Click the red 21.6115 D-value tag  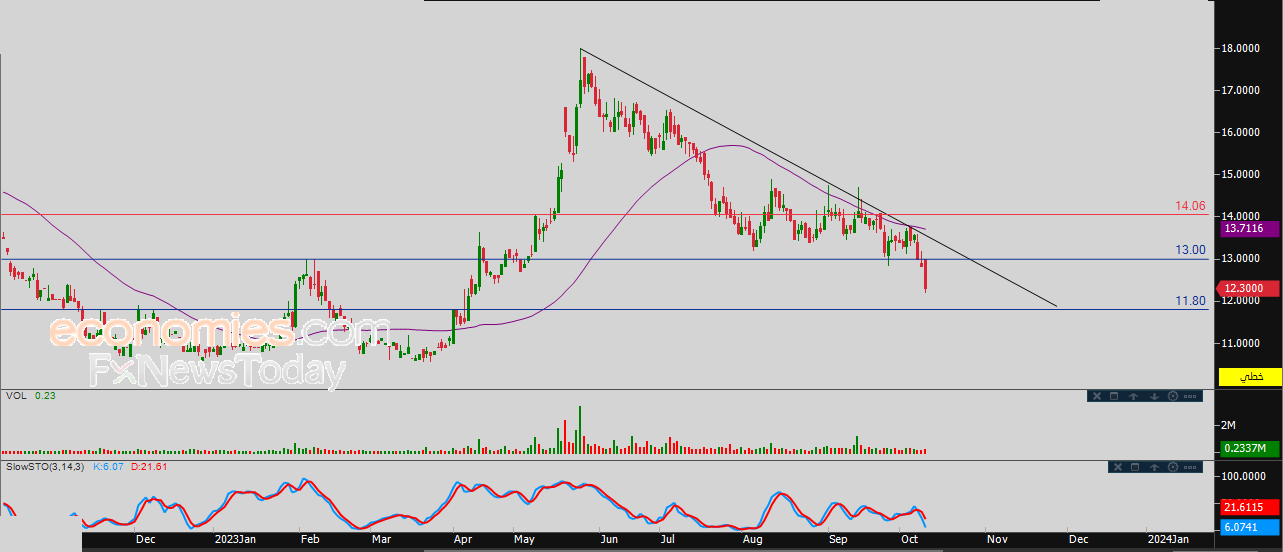(x=1250, y=508)
